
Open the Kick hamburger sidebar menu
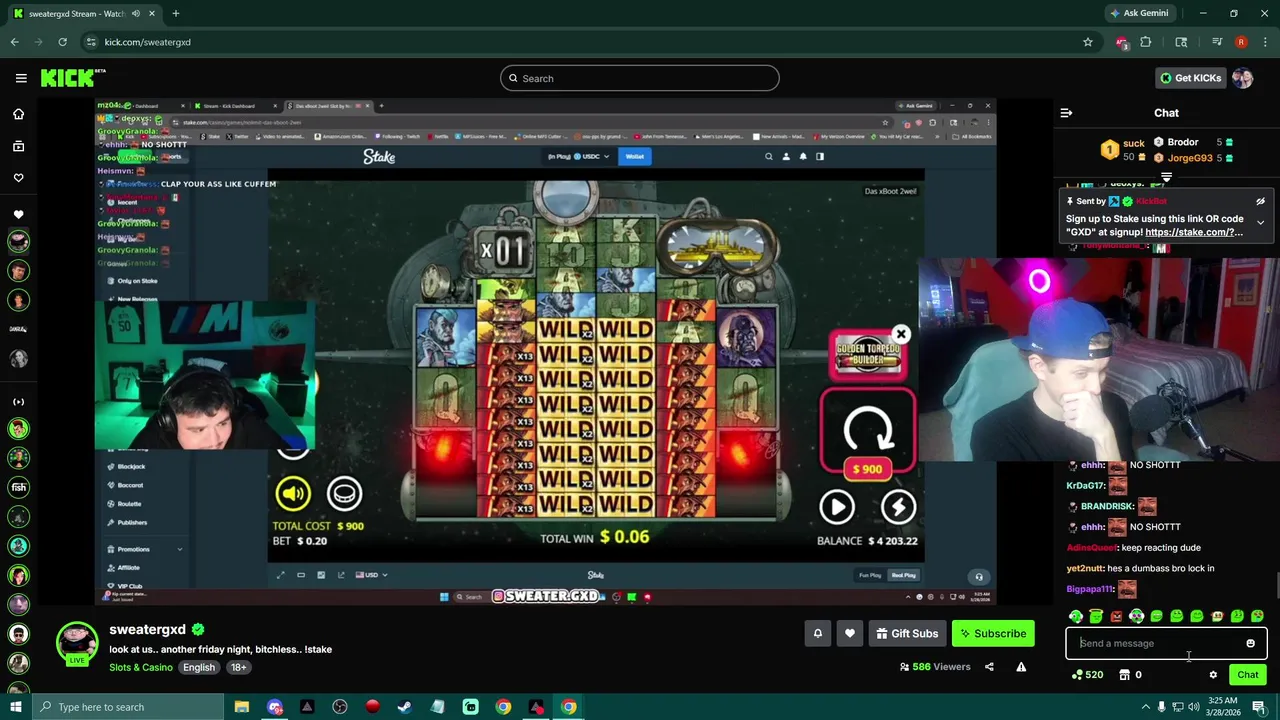point(21,78)
